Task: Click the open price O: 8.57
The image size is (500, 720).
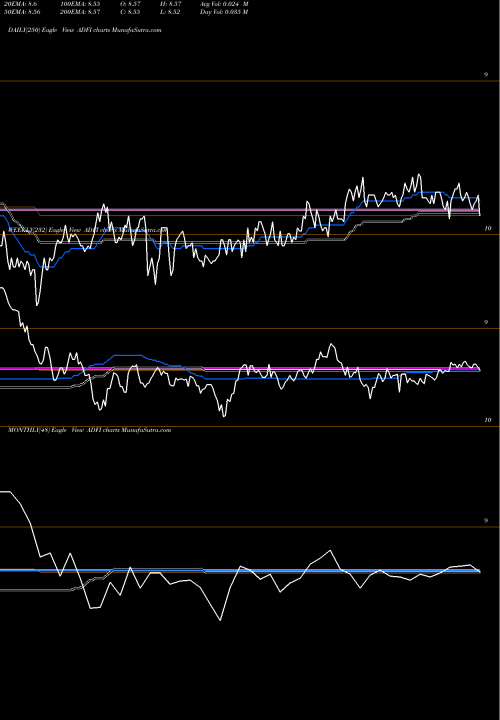Action: [130, 4]
